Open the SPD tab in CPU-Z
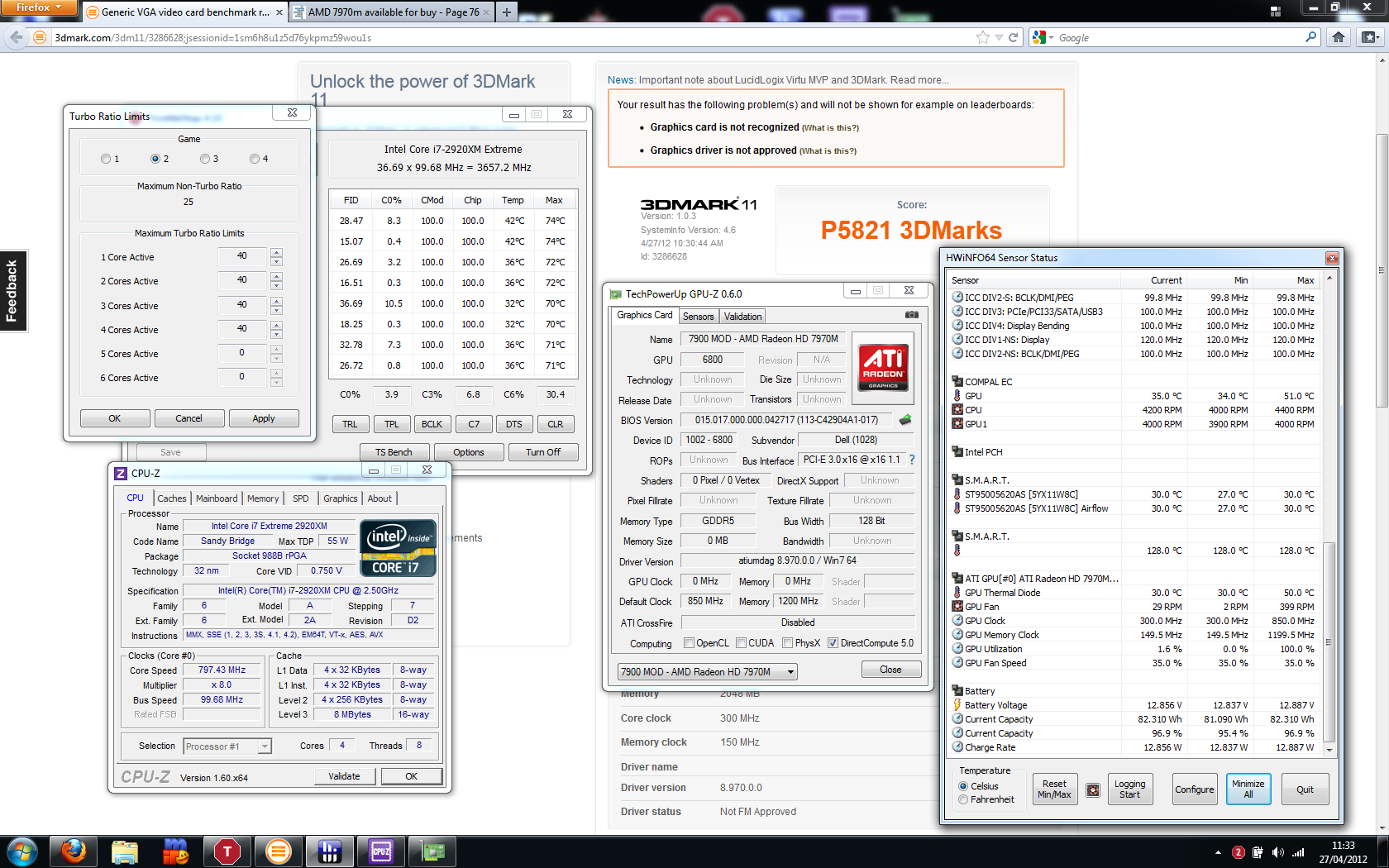Screen dimensions: 1389x868 301,498
